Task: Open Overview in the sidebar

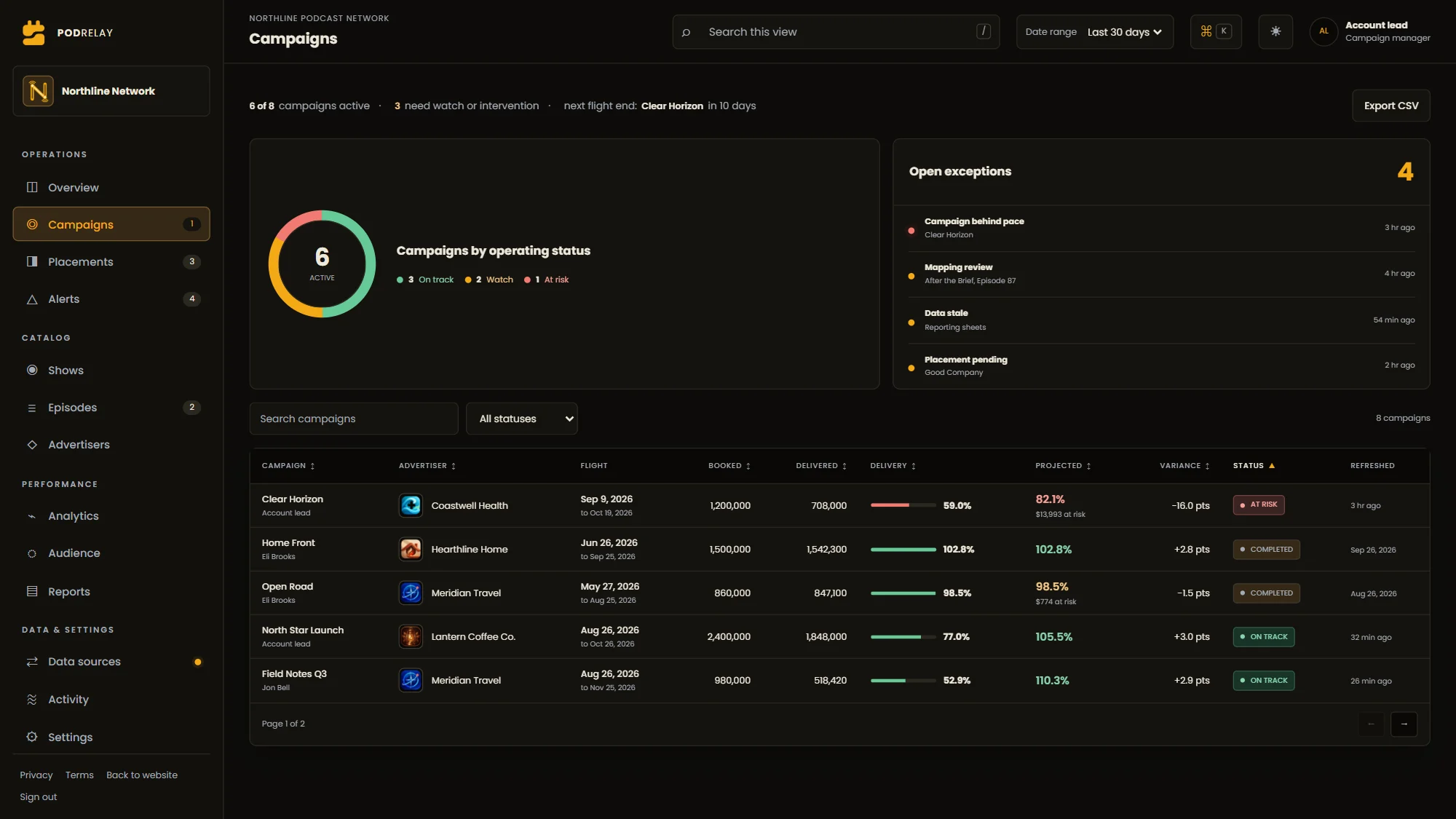Action: coord(111,187)
